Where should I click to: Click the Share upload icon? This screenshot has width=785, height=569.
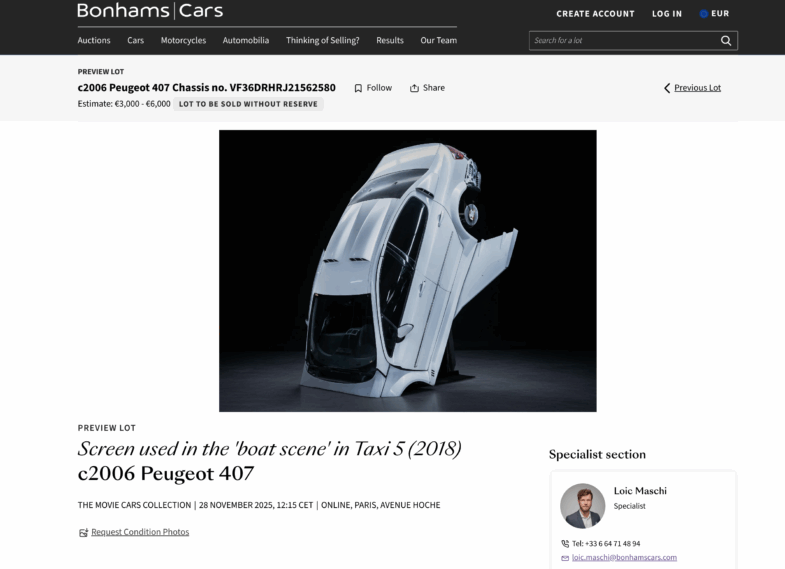pyautogui.click(x=414, y=88)
